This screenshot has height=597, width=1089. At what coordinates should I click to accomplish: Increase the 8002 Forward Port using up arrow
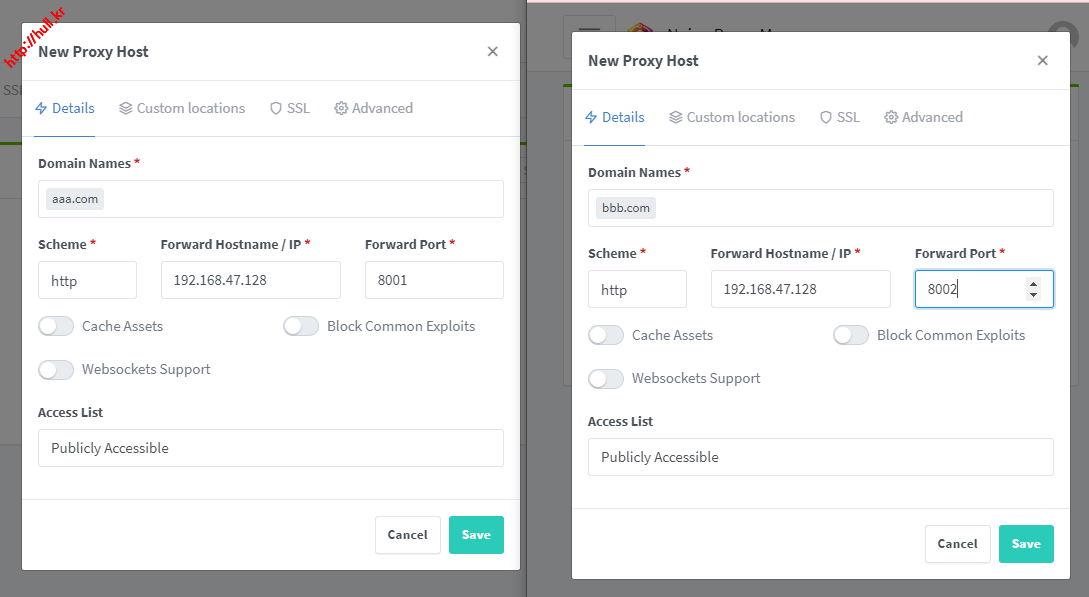click(x=1033, y=284)
